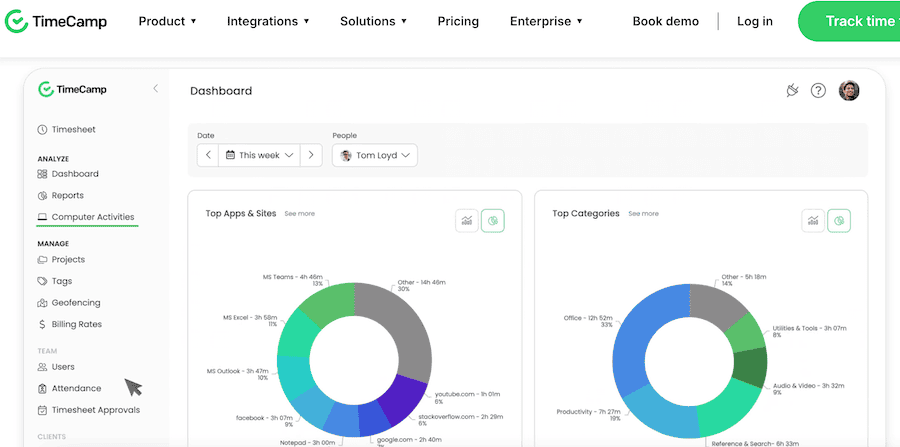900x447 pixels.
Task: Open Attendance in the sidebar
Action: pos(69,388)
